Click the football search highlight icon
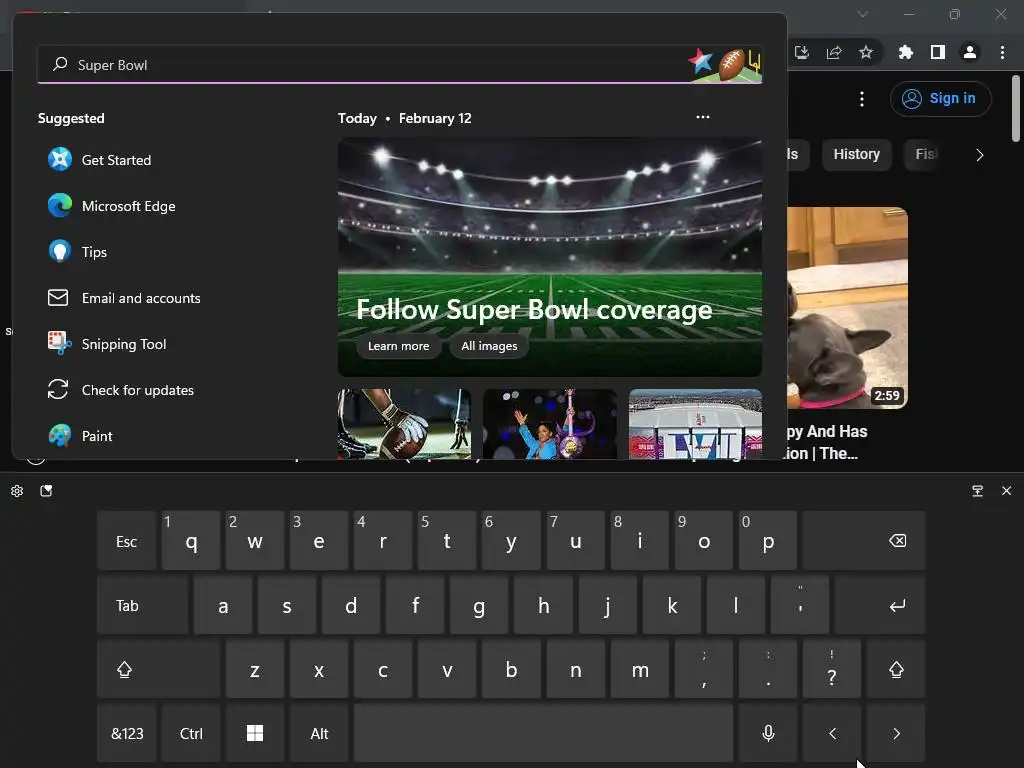Image resolution: width=1024 pixels, height=768 pixels. pyautogui.click(x=731, y=64)
